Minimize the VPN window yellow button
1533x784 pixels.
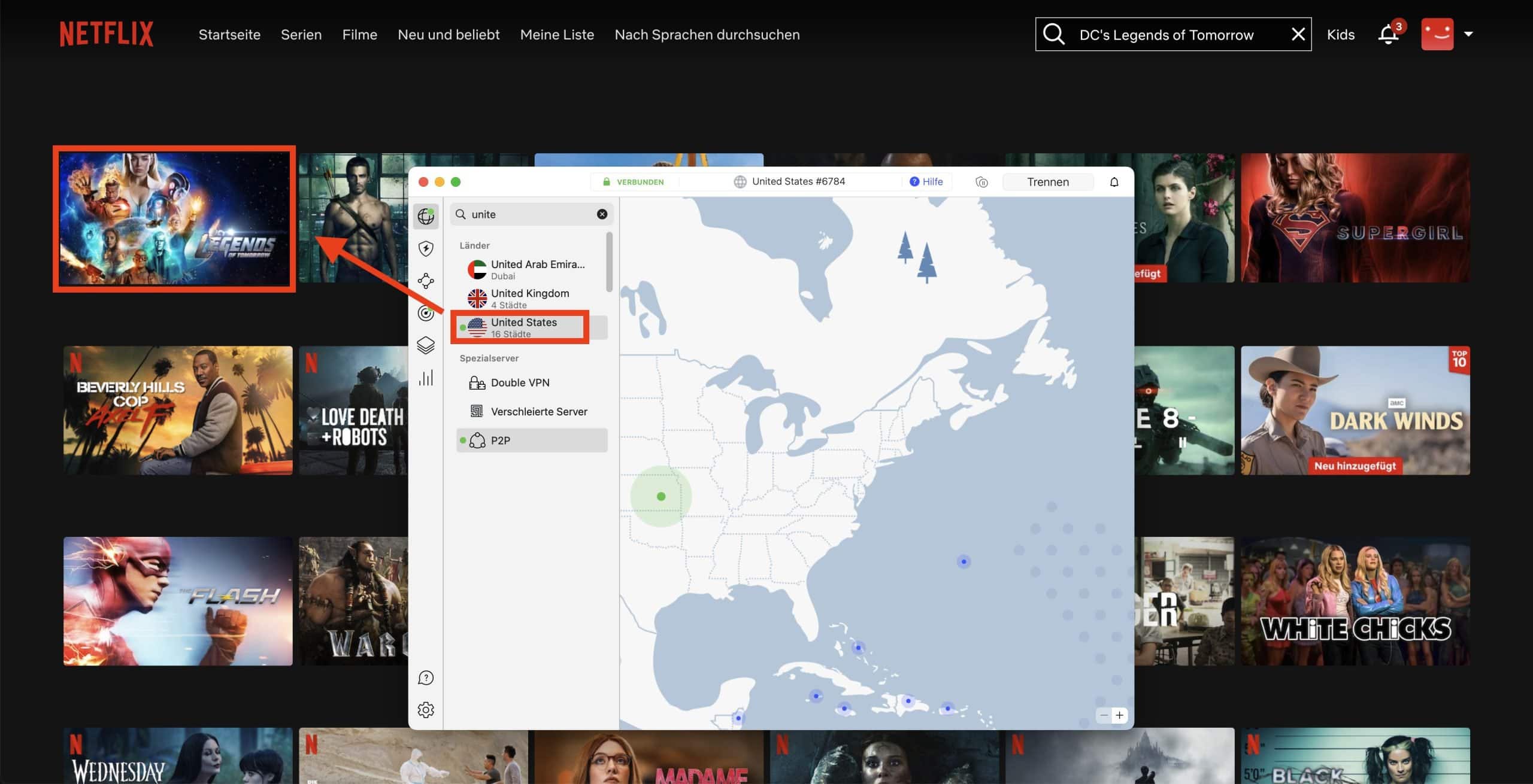pyautogui.click(x=440, y=182)
